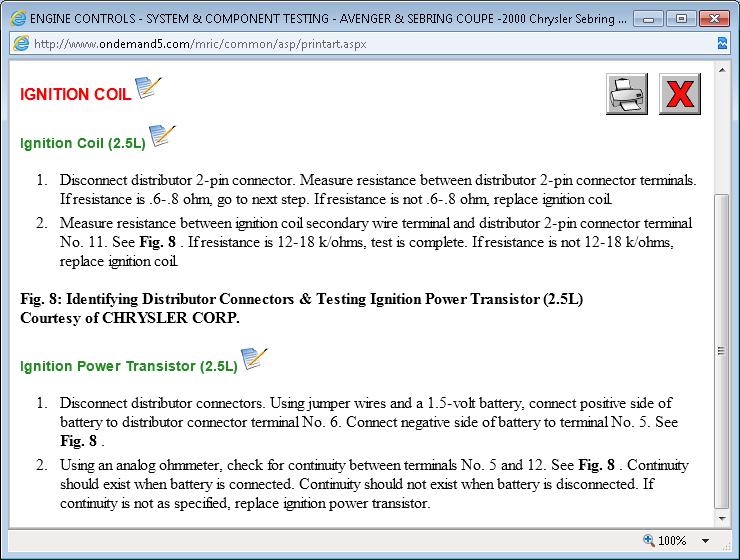Image resolution: width=740 pixels, height=560 pixels.
Task: Click the Ignition Power Transistor (2.5L) heading
Action: click(129, 366)
